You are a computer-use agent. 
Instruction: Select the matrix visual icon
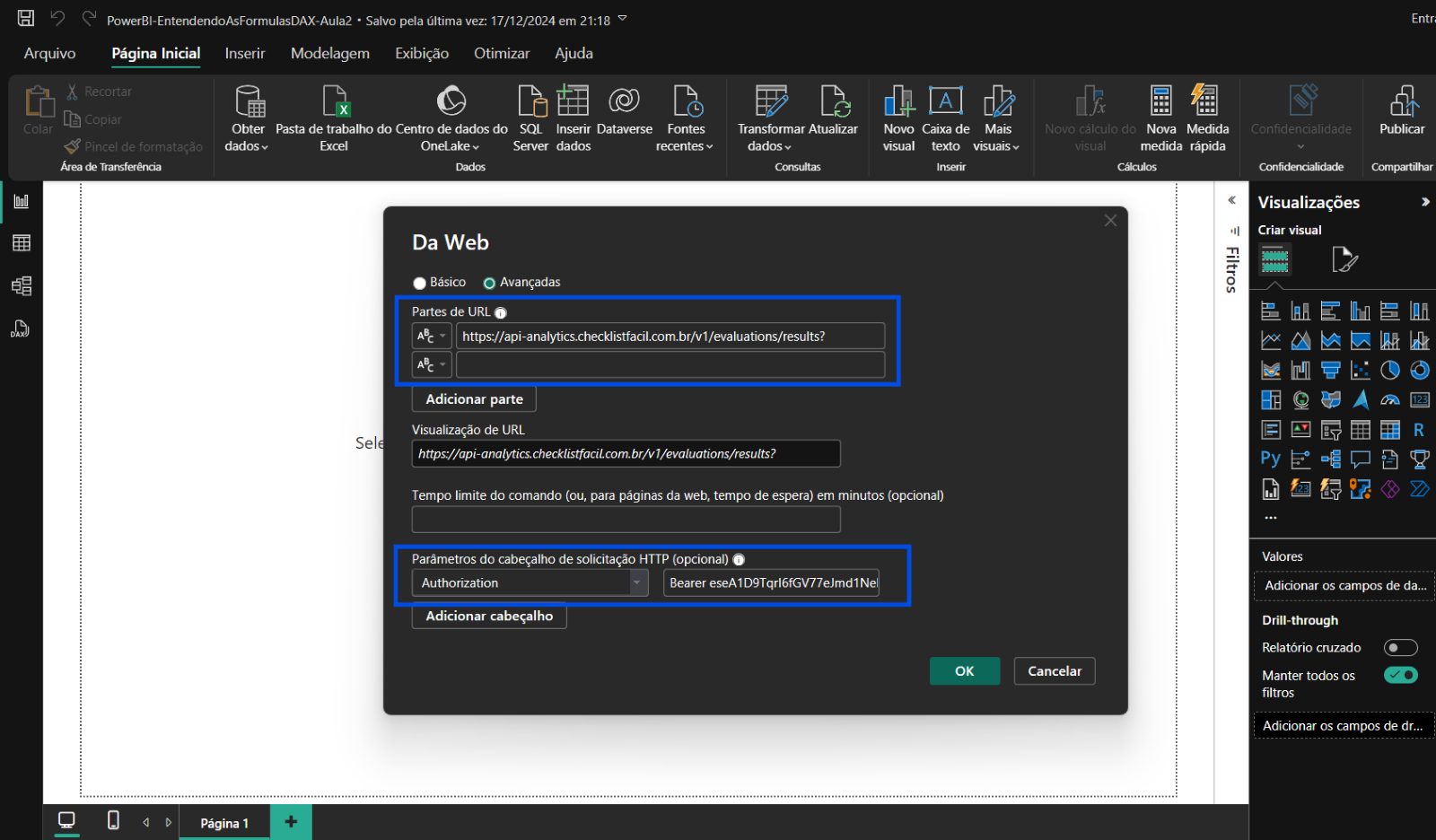click(x=1390, y=430)
